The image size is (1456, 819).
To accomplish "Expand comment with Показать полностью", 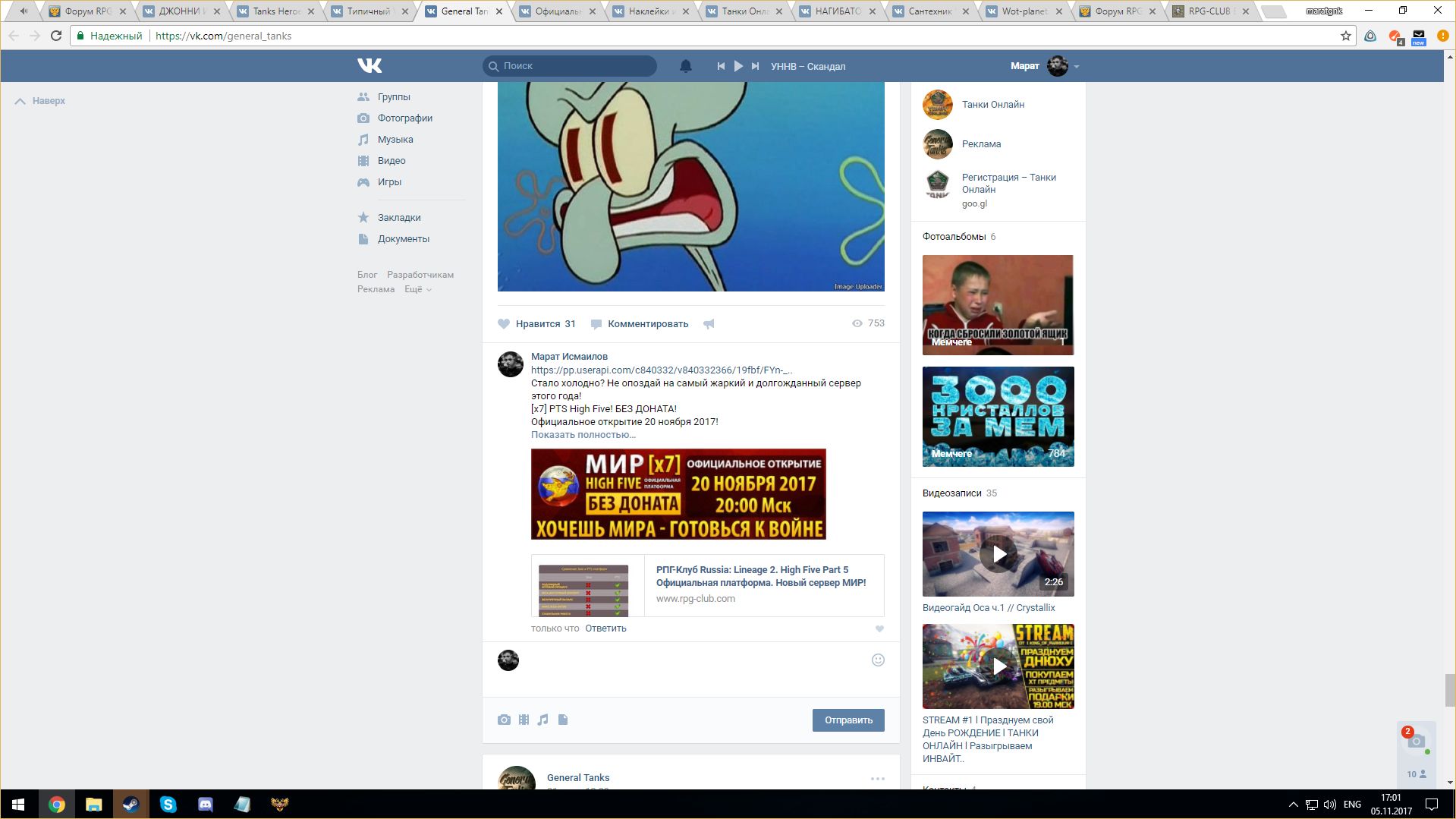I will pyautogui.click(x=583, y=435).
